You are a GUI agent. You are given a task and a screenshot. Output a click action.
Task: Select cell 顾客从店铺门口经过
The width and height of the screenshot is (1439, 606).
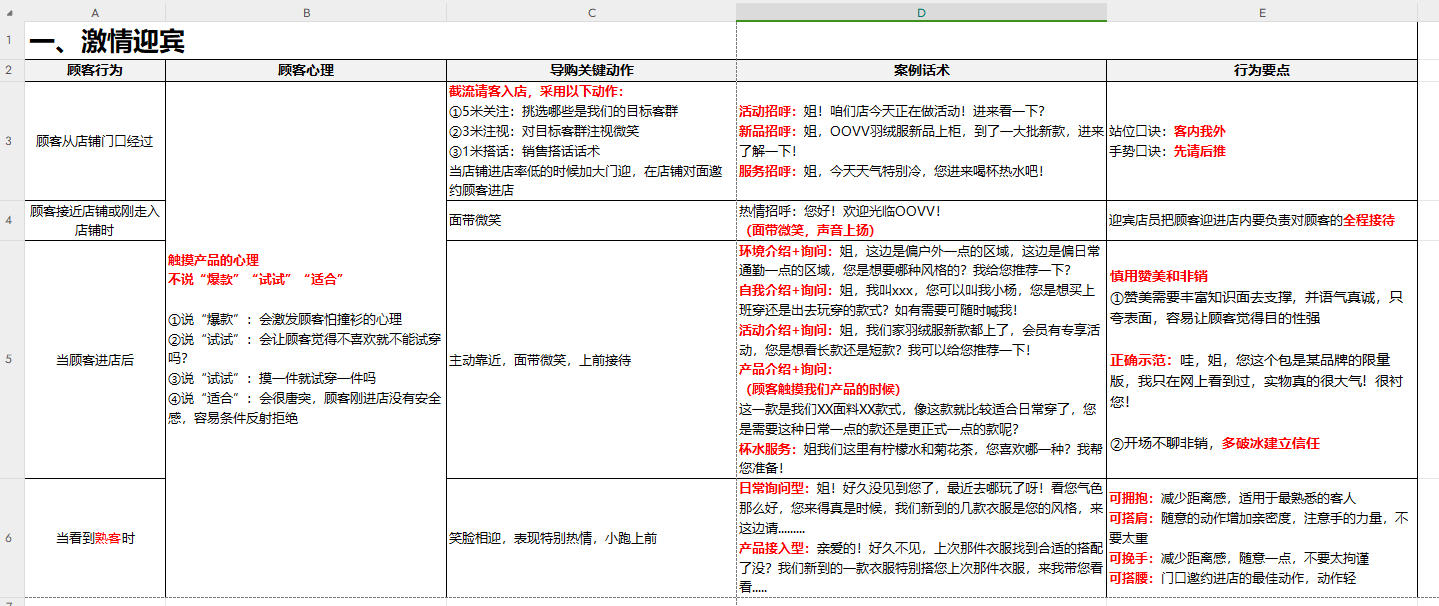(x=95, y=141)
